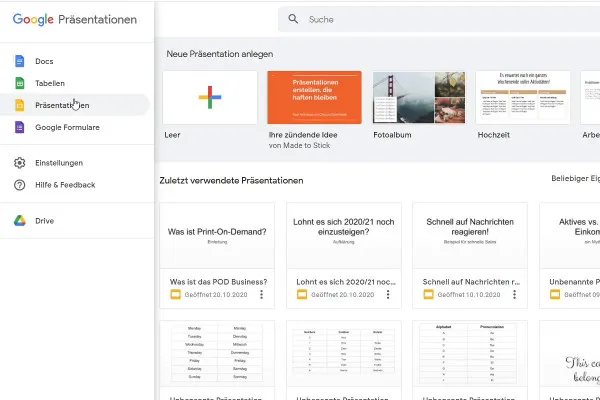Click the 'Neue Präsentation anlegen' heading
This screenshot has height=400, width=600.
click(x=220, y=54)
